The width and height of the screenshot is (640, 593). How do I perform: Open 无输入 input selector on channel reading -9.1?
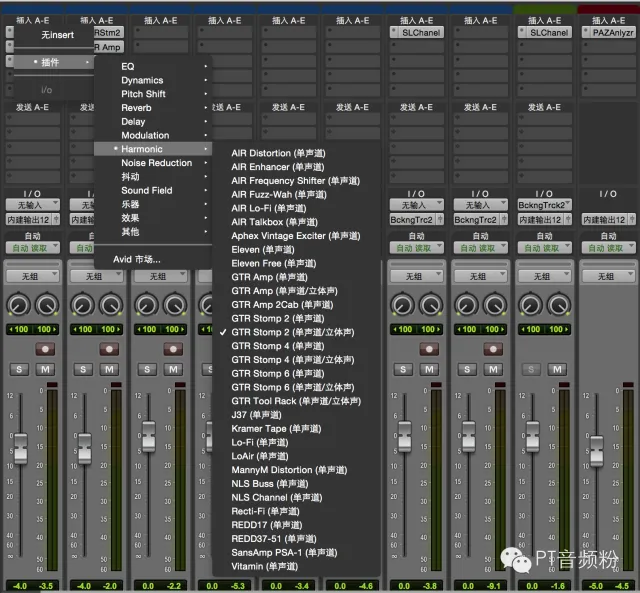pyautogui.click(x=480, y=205)
